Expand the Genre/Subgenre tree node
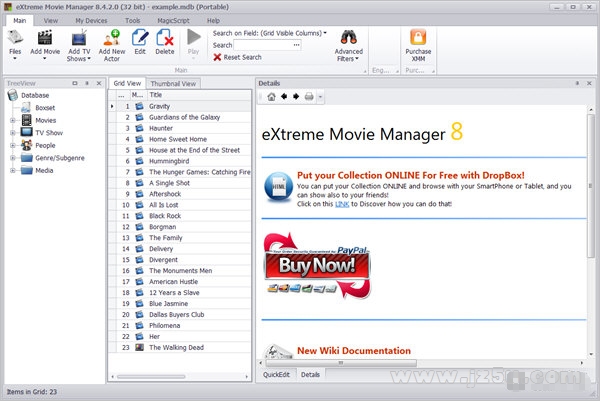The width and height of the screenshot is (600, 401). [13, 158]
